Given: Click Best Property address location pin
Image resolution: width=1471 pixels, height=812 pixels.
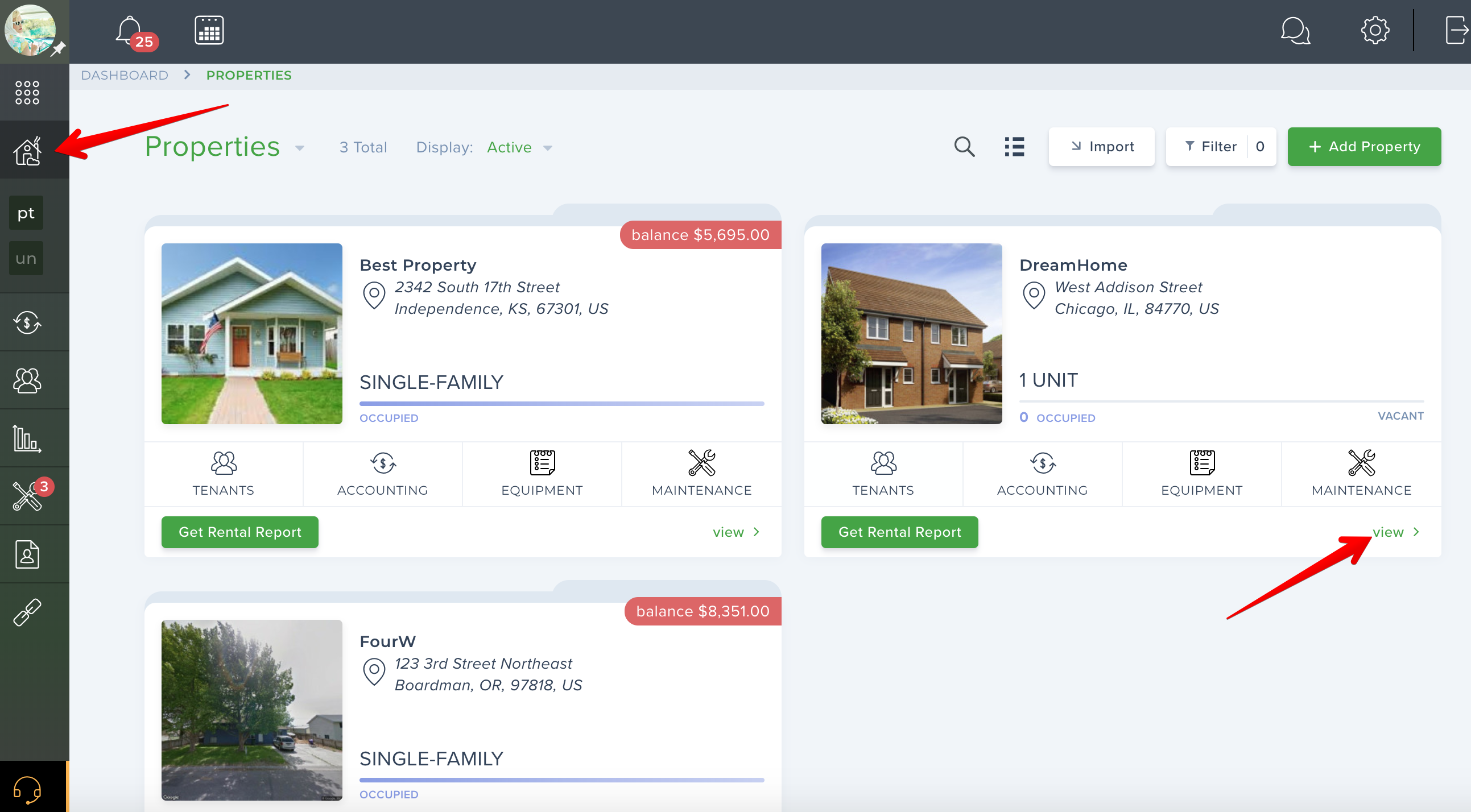Looking at the screenshot, I should click(x=374, y=296).
